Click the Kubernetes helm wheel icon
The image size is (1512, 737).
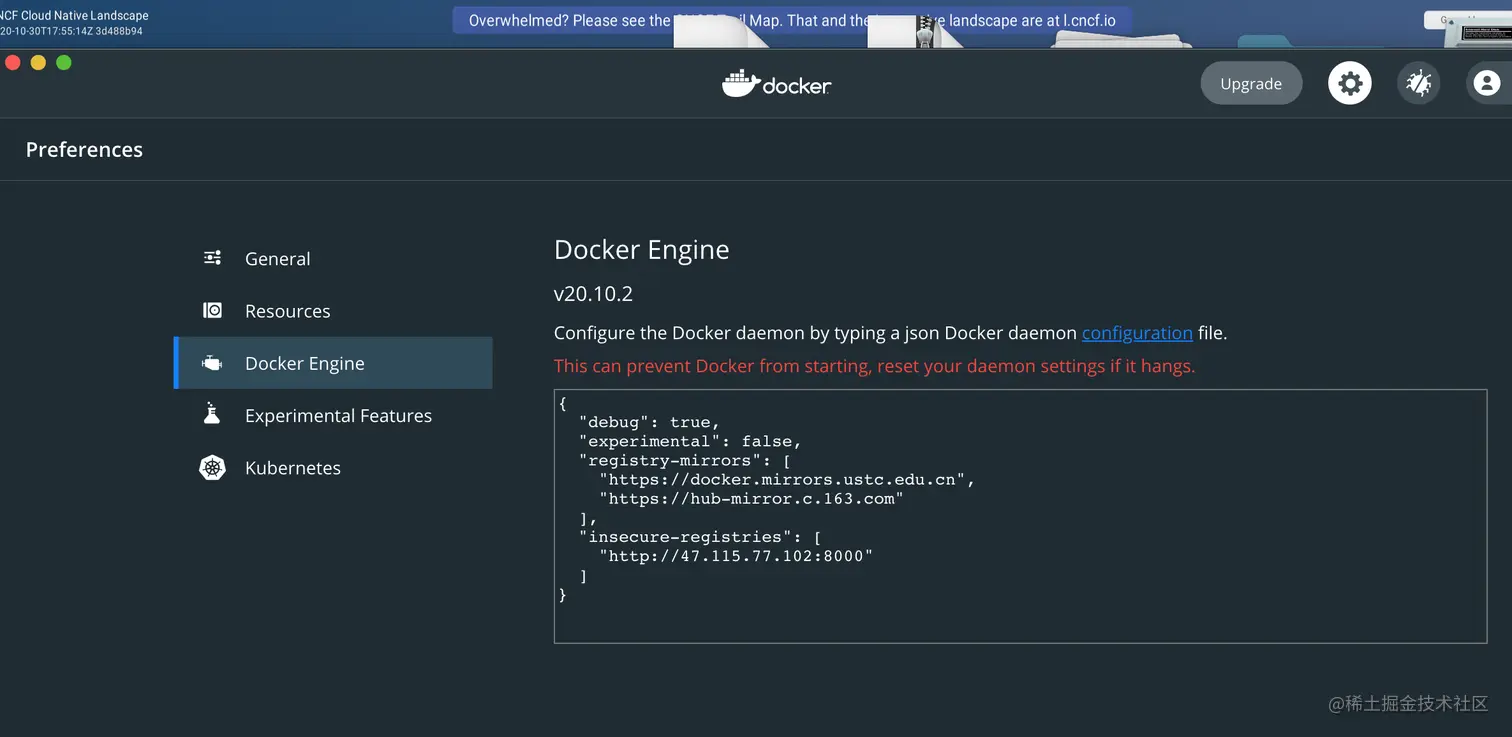(213, 467)
